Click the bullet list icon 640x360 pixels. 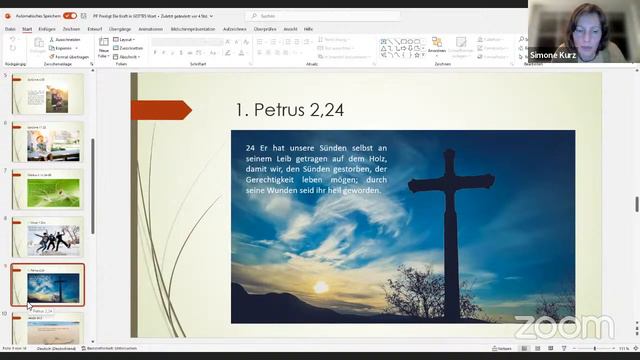click(x=260, y=42)
